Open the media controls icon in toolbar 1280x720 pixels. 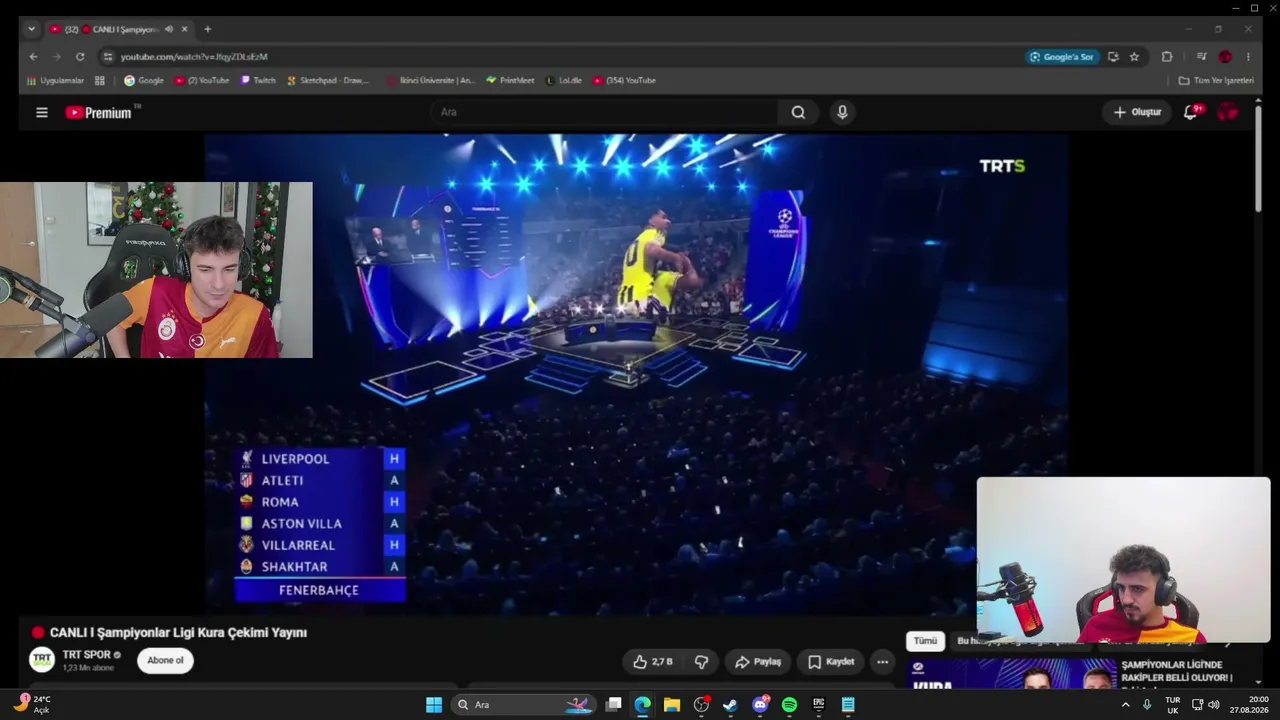pyautogui.click(x=1201, y=57)
